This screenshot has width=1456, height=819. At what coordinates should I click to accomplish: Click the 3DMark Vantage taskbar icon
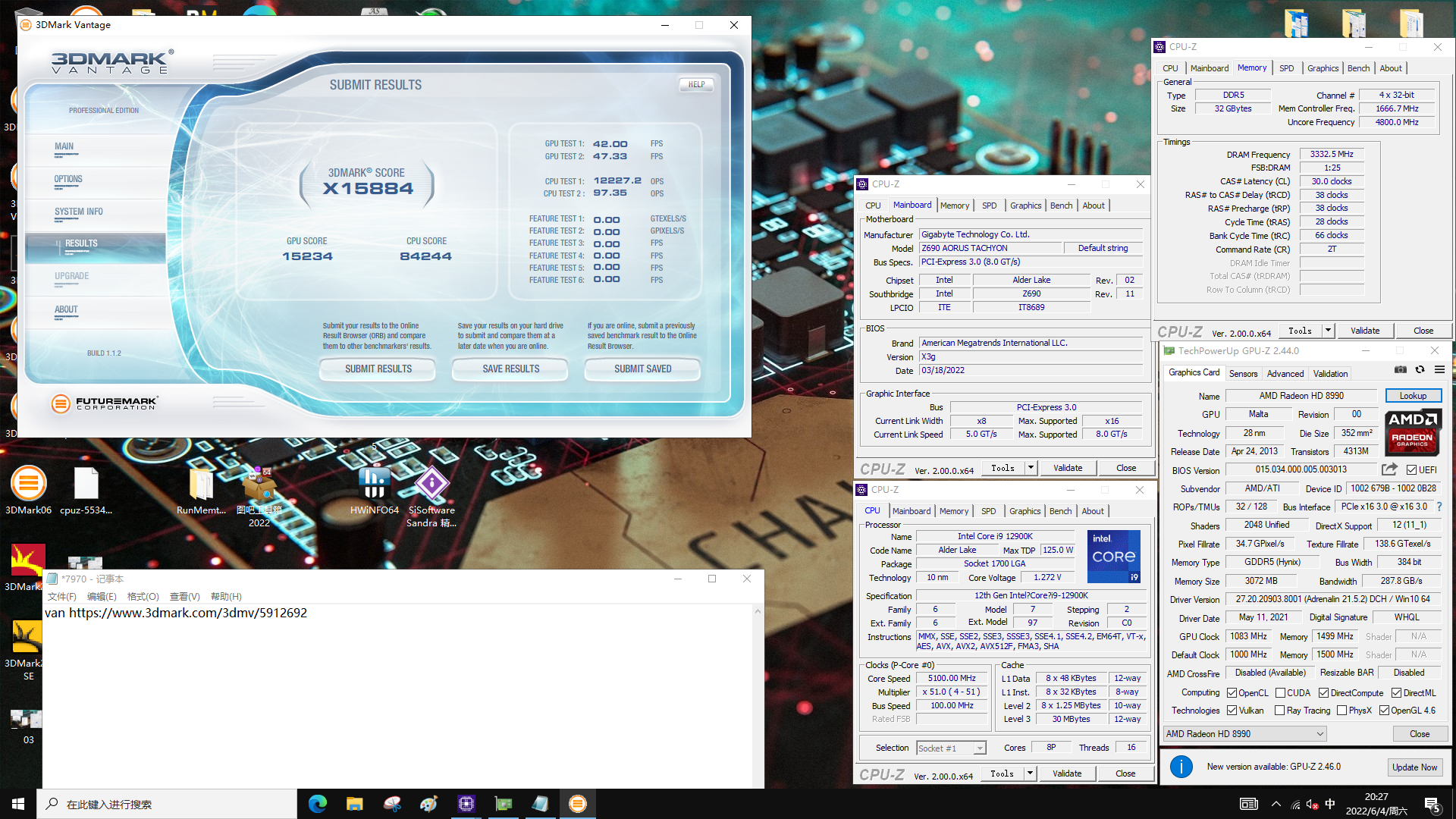(x=578, y=804)
